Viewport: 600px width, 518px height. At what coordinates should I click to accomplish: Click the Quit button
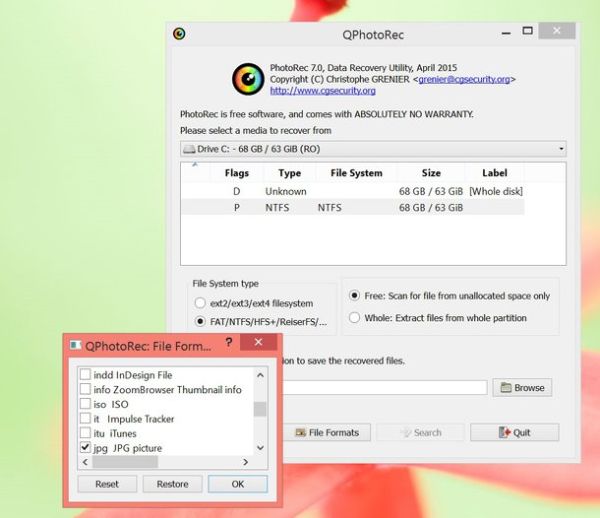515,432
